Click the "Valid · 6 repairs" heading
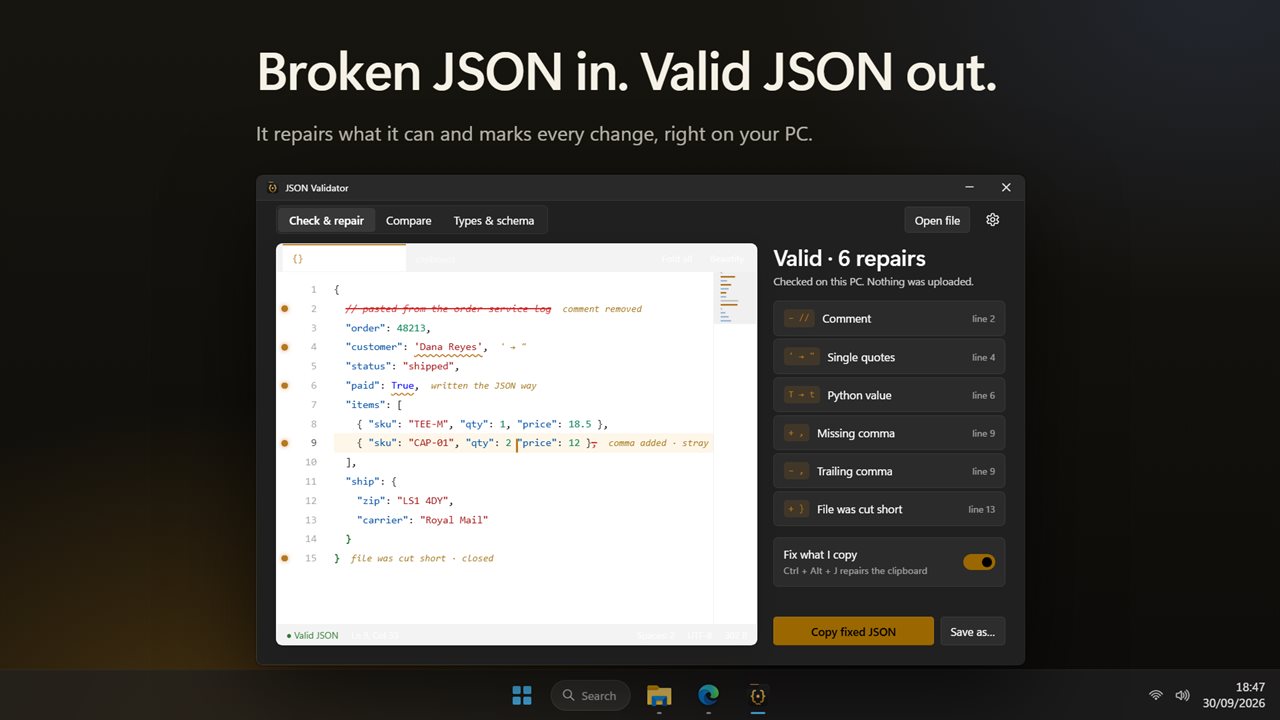Image resolution: width=1280 pixels, height=720 pixels. [x=849, y=258]
